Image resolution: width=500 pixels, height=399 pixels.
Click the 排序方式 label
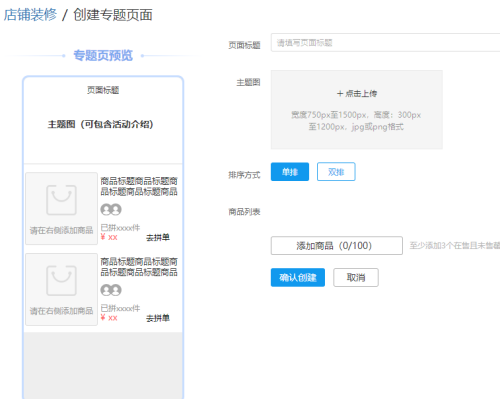(x=244, y=175)
